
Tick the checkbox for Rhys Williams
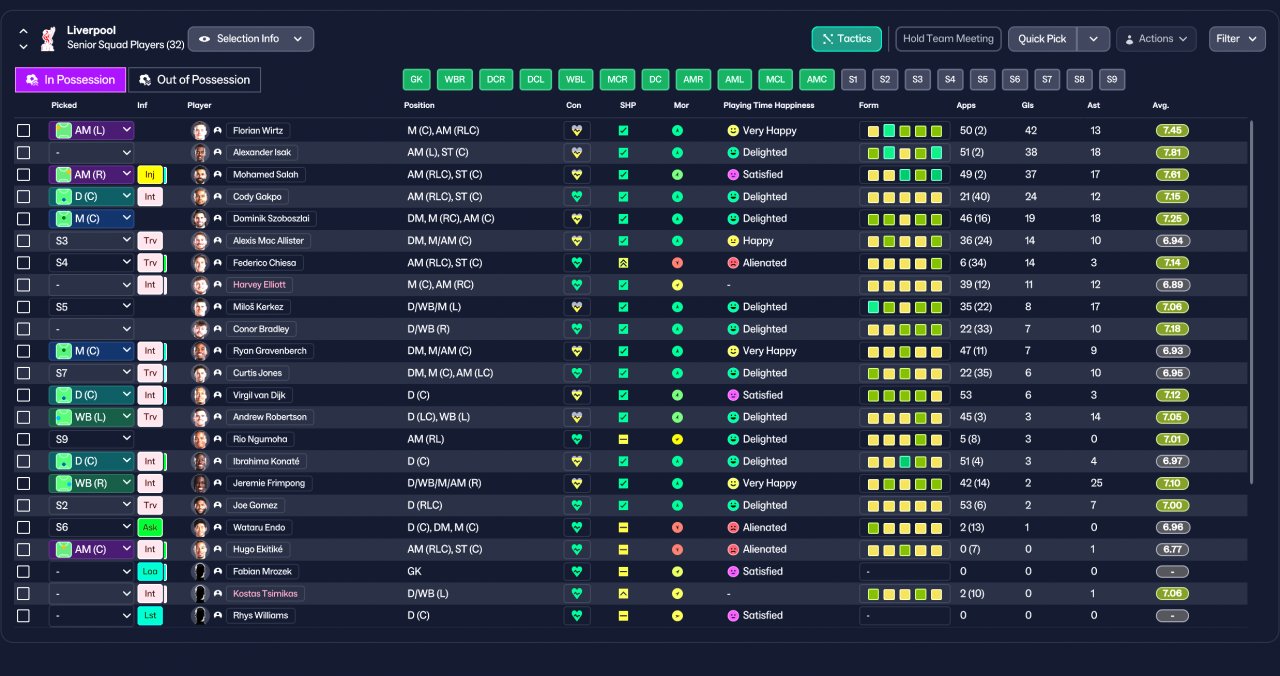pyautogui.click(x=24, y=615)
